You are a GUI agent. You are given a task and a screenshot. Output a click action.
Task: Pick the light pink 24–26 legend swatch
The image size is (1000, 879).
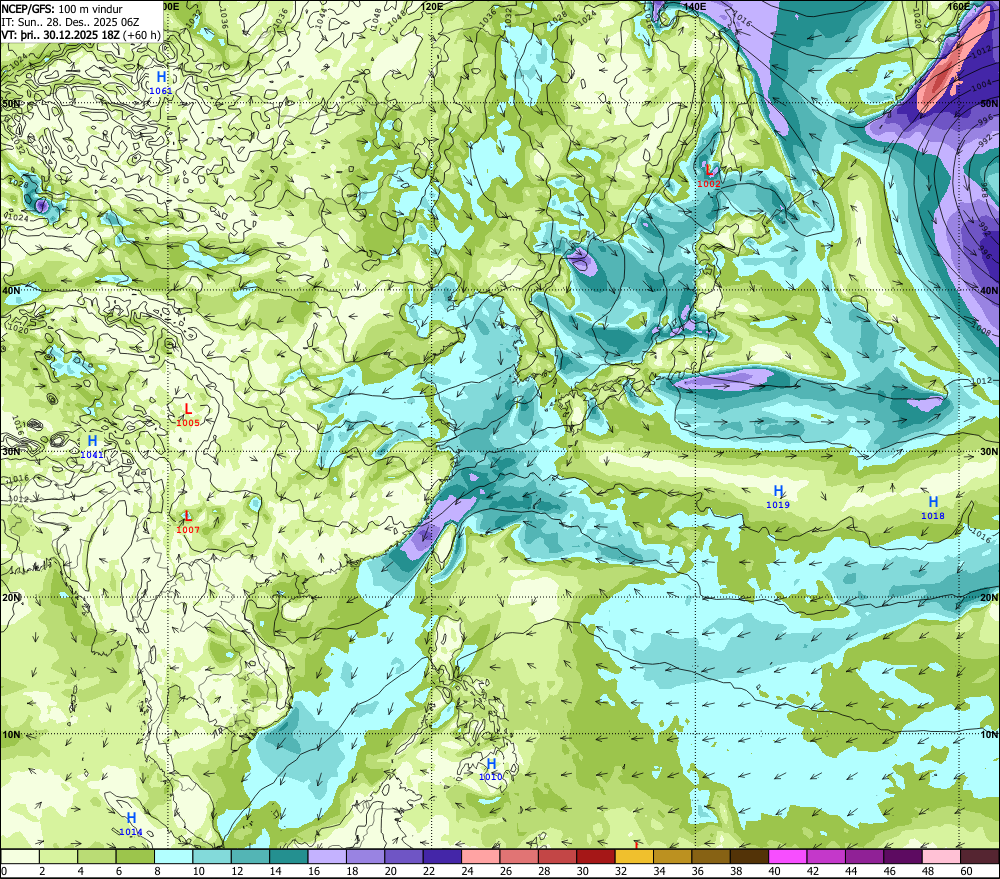click(481, 856)
